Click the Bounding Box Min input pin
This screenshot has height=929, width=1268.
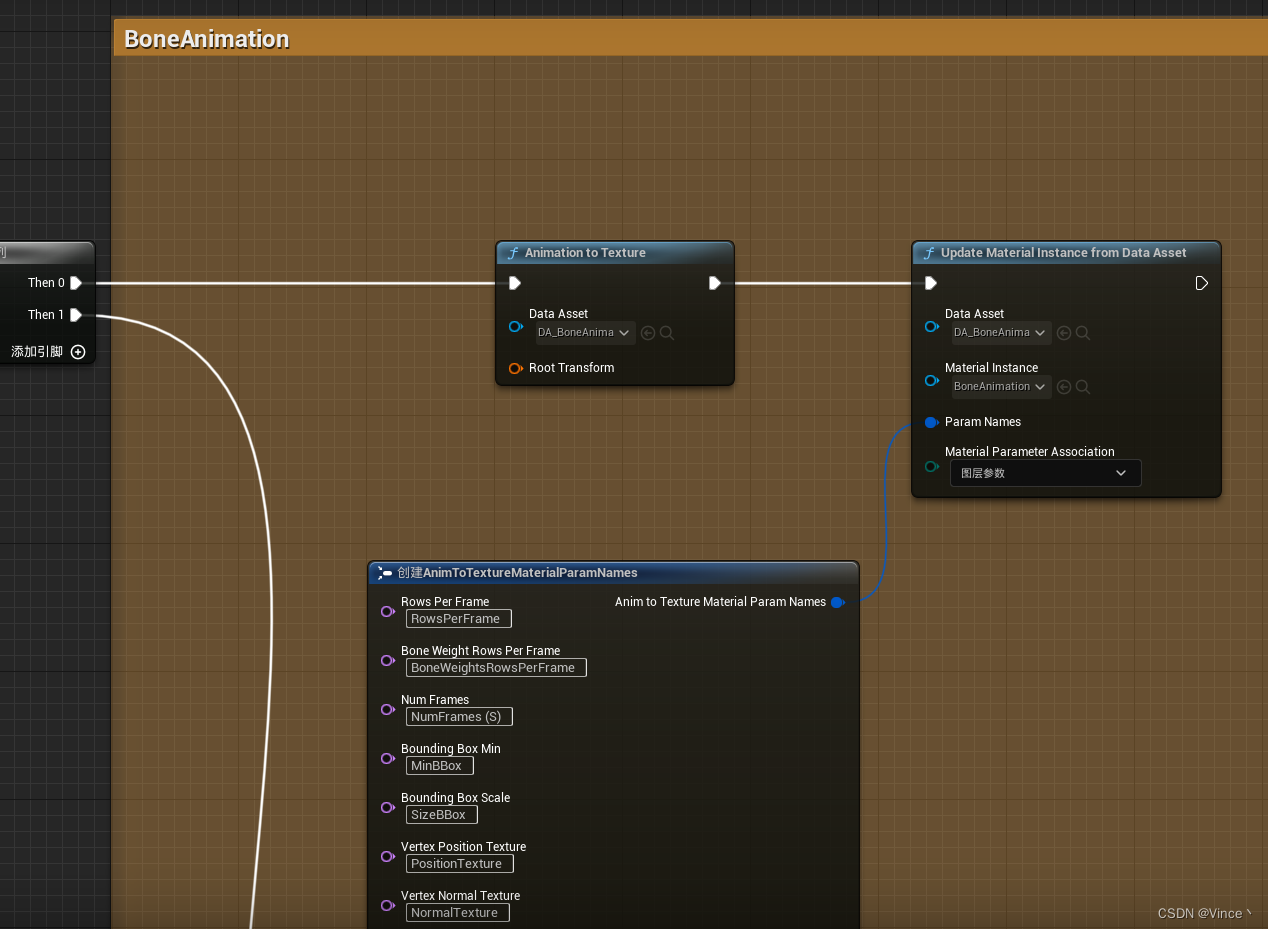[x=388, y=758]
